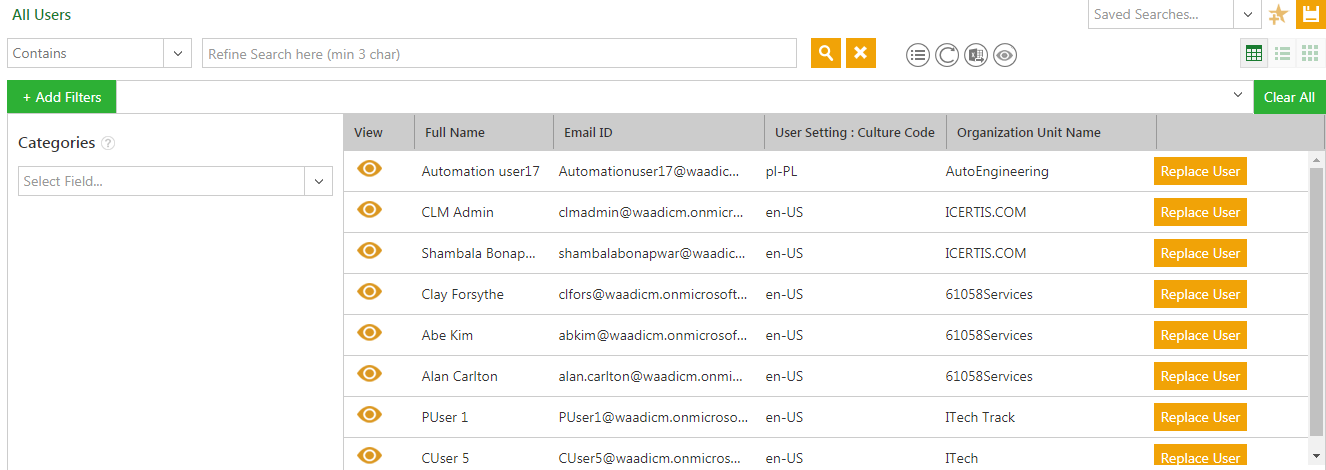1326x470 pixels.
Task: Export the user list to Excel
Action: coord(976,56)
